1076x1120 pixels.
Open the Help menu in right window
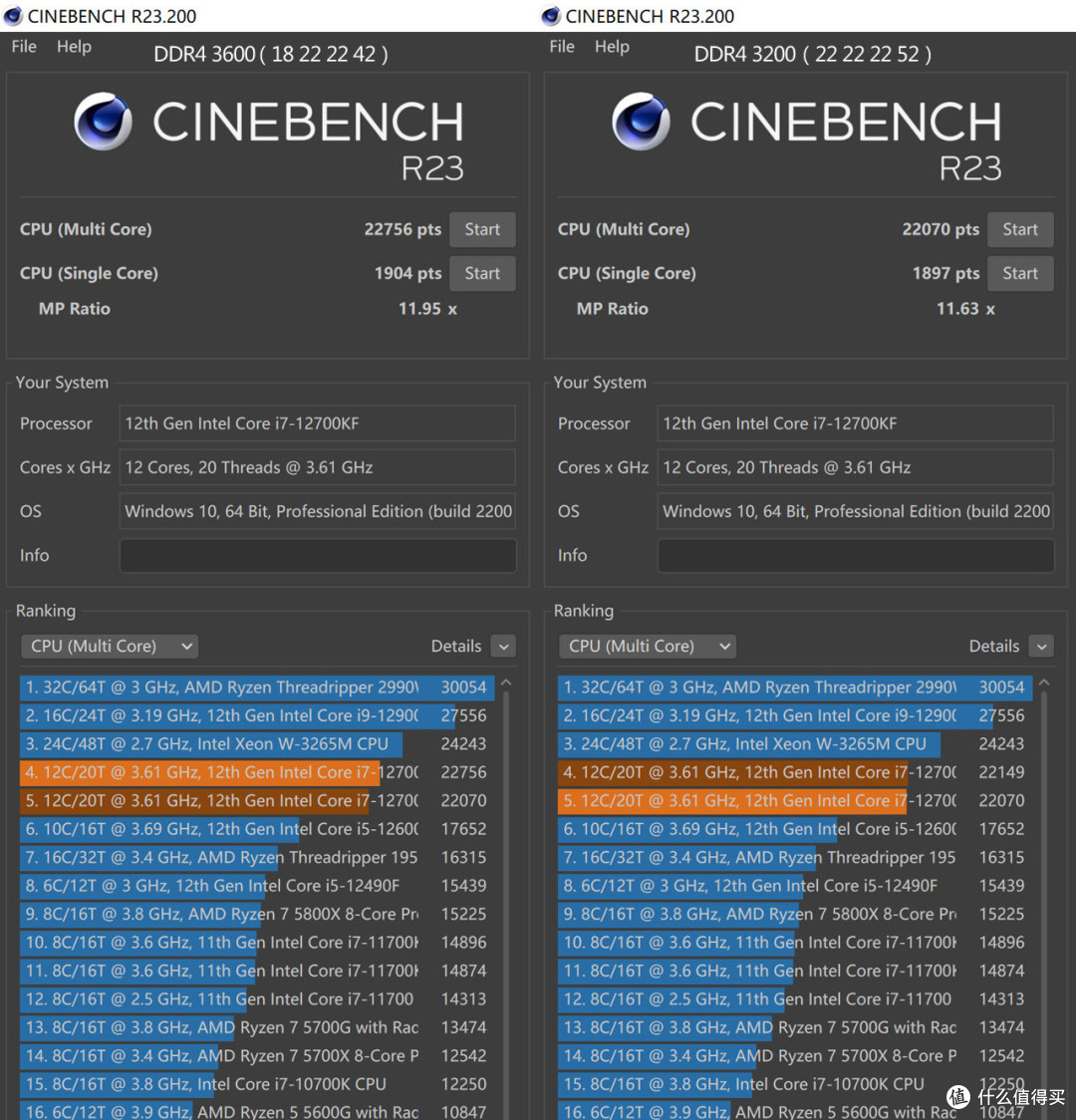[612, 47]
